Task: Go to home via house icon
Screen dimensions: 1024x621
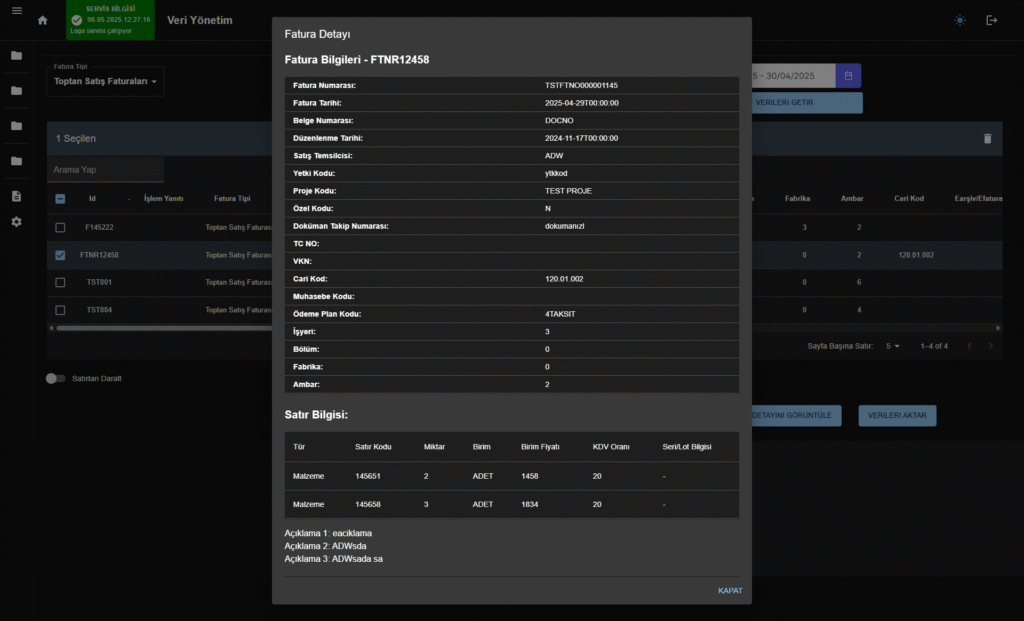Action: click(42, 20)
